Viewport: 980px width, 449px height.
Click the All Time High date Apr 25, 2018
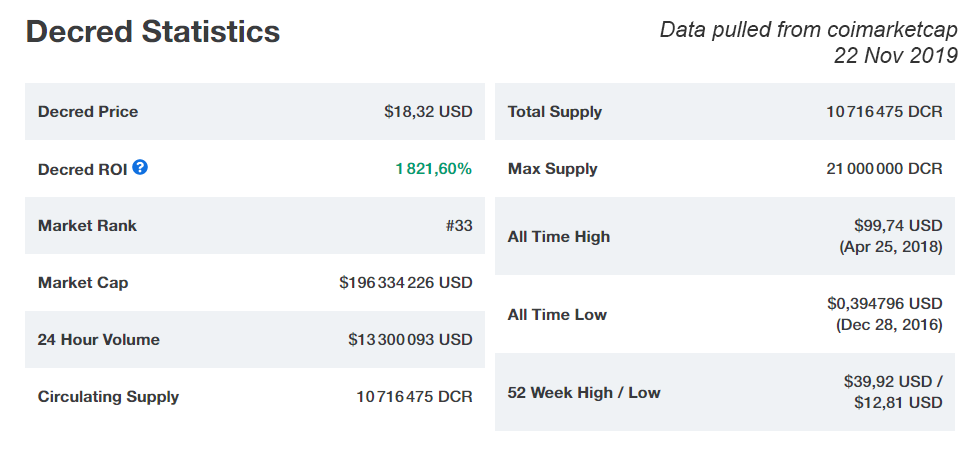coord(891,246)
